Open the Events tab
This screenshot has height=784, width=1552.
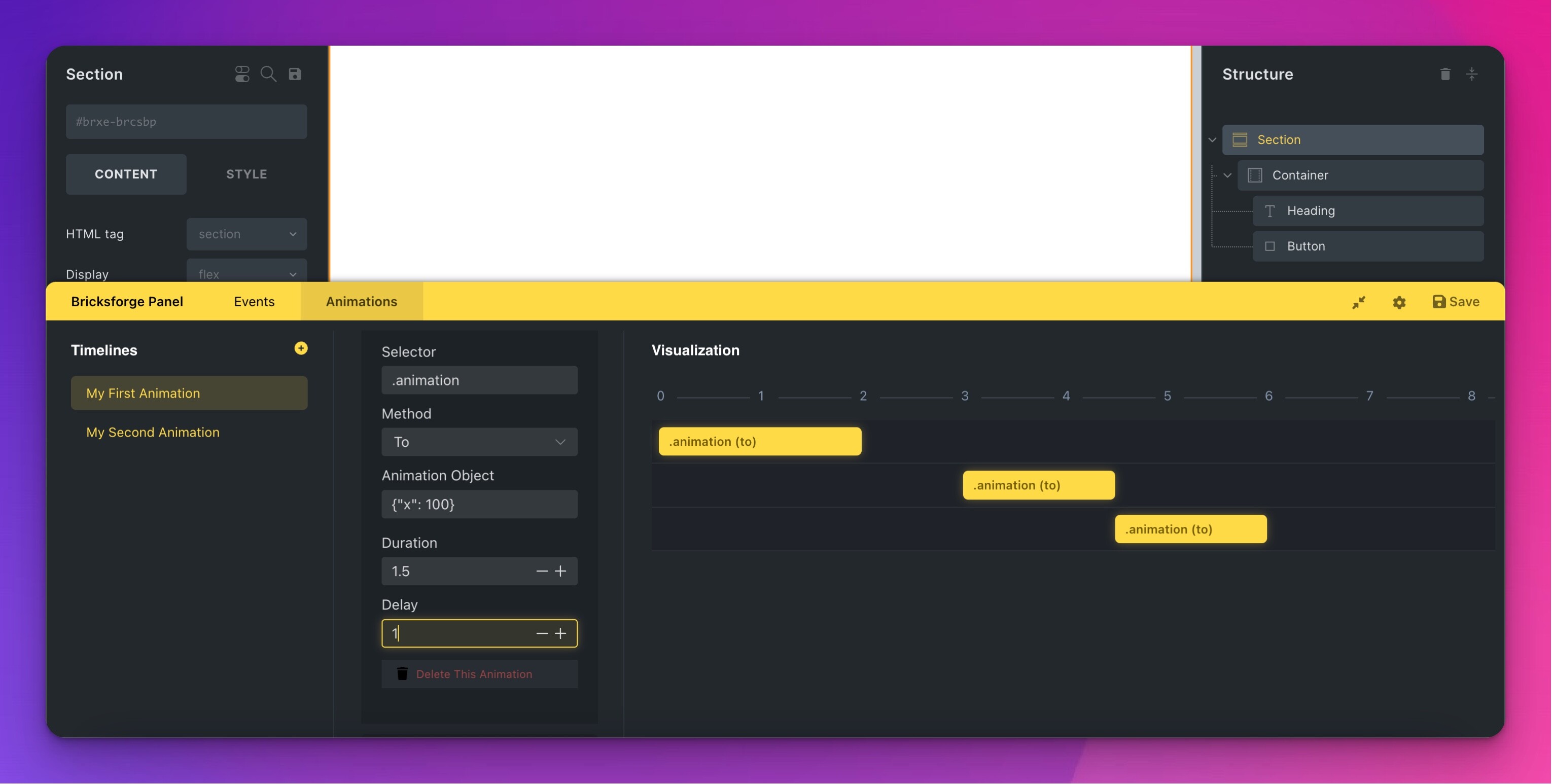pos(254,302)
